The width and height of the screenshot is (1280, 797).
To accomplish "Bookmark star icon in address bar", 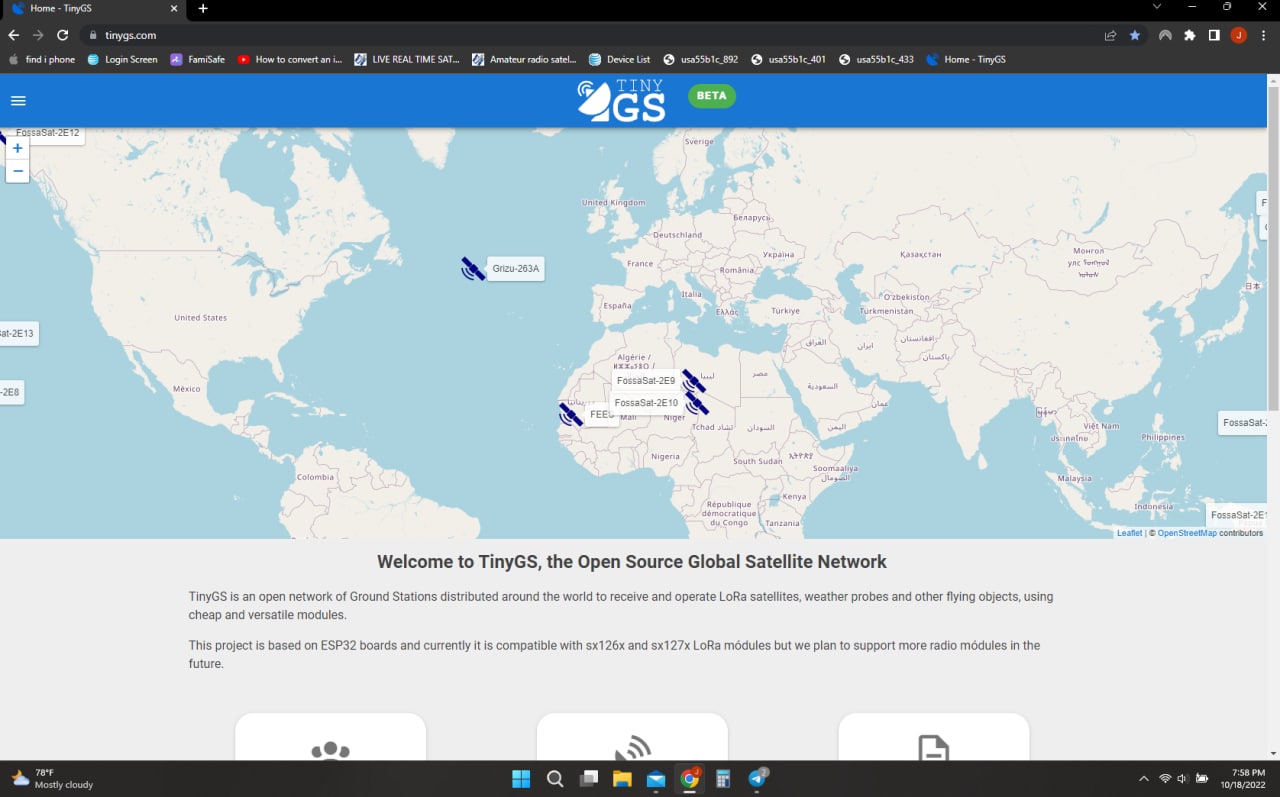I will [x=1135, y=35].
